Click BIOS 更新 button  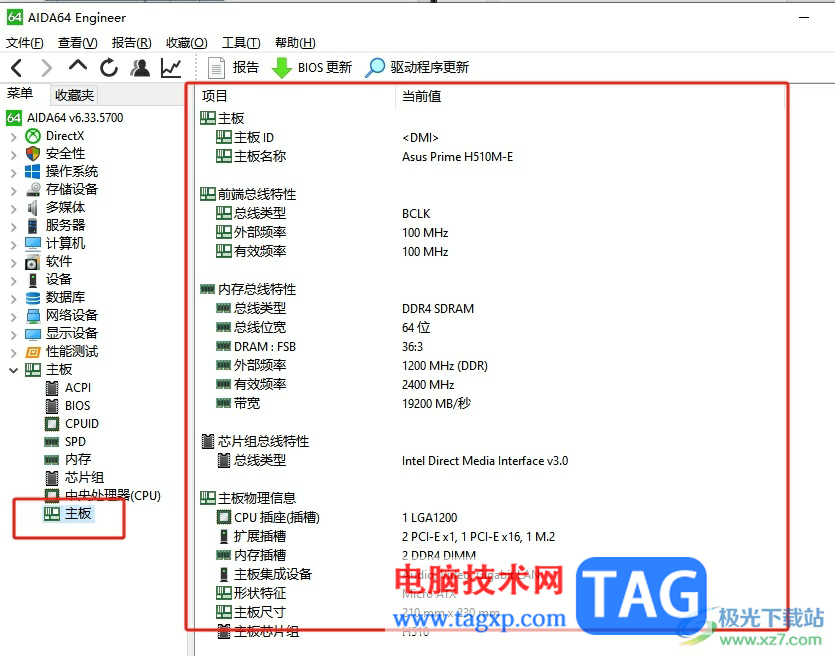pyautogui.click(x=312, y=68)
